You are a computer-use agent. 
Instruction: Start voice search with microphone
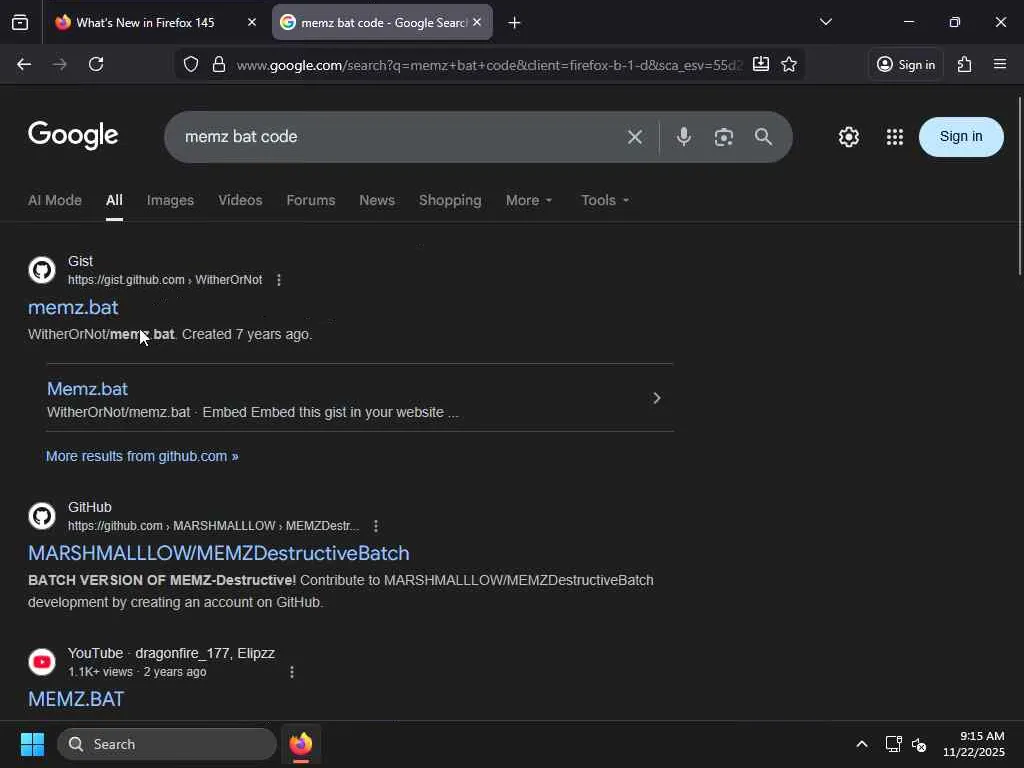(684, 136)
